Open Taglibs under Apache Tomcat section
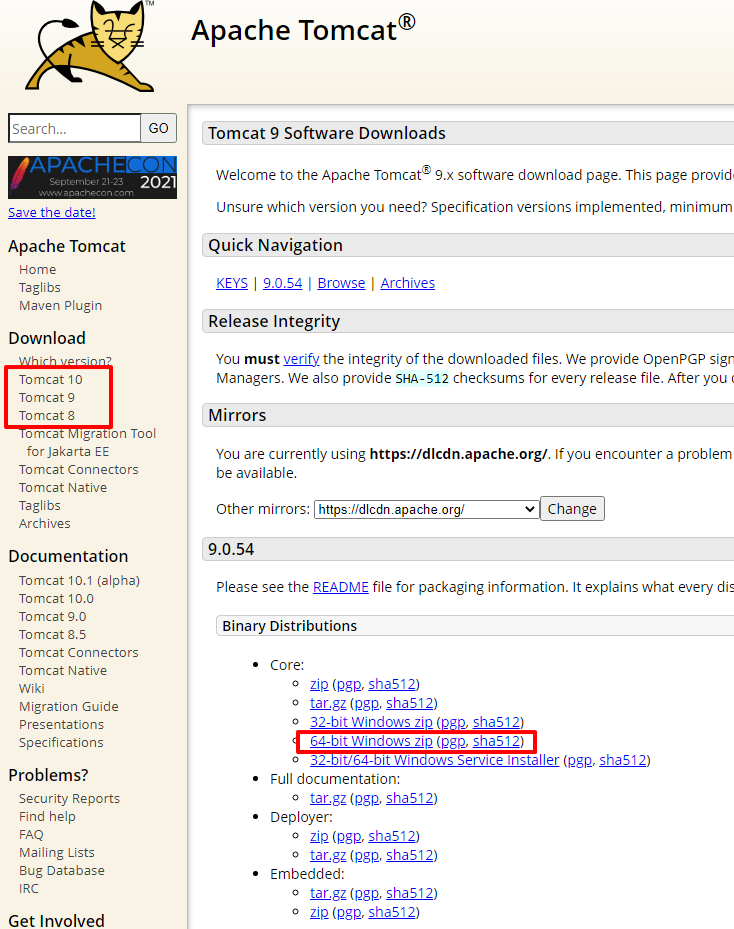This screenshot has width=734, height=929. 40,287
